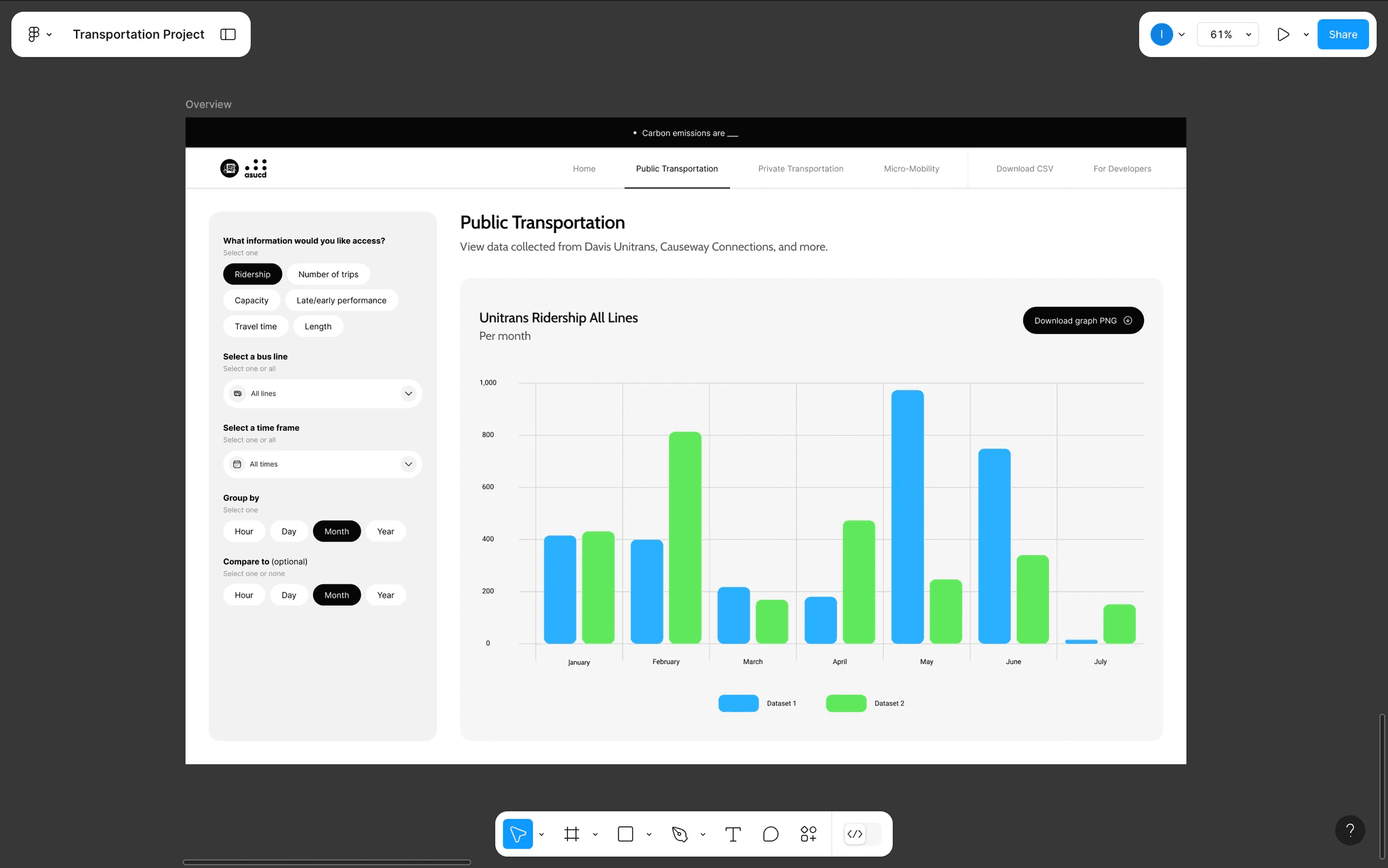Image resolution: width=1388 pixels, height=868 pixels.
Task: Open the 61% zoom level dropdown
Action: point(1228,35)
